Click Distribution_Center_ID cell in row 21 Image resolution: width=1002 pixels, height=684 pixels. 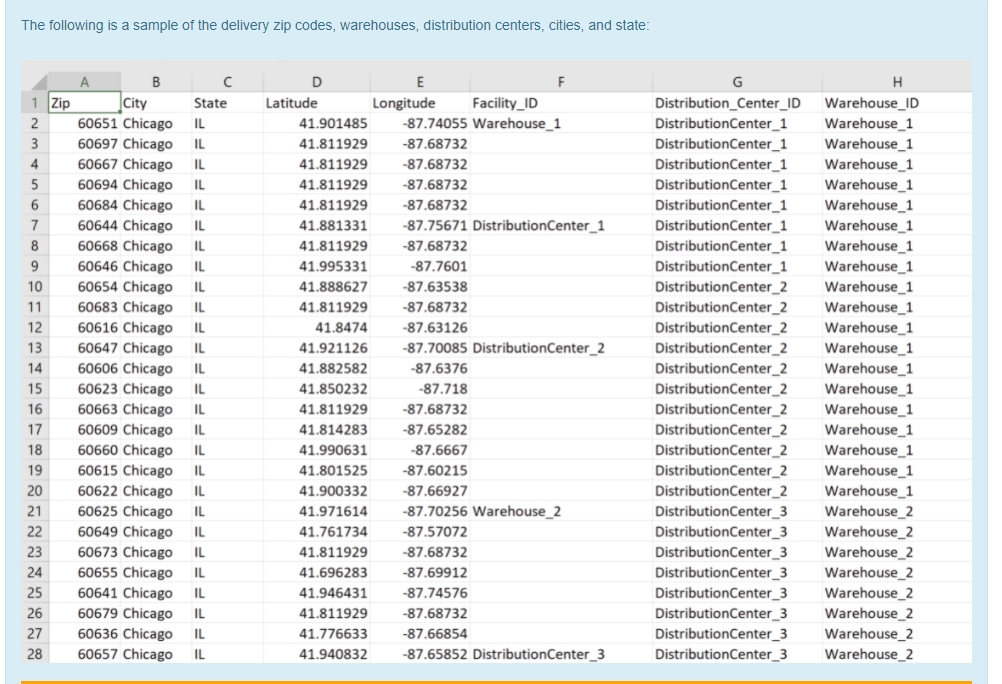737,511
